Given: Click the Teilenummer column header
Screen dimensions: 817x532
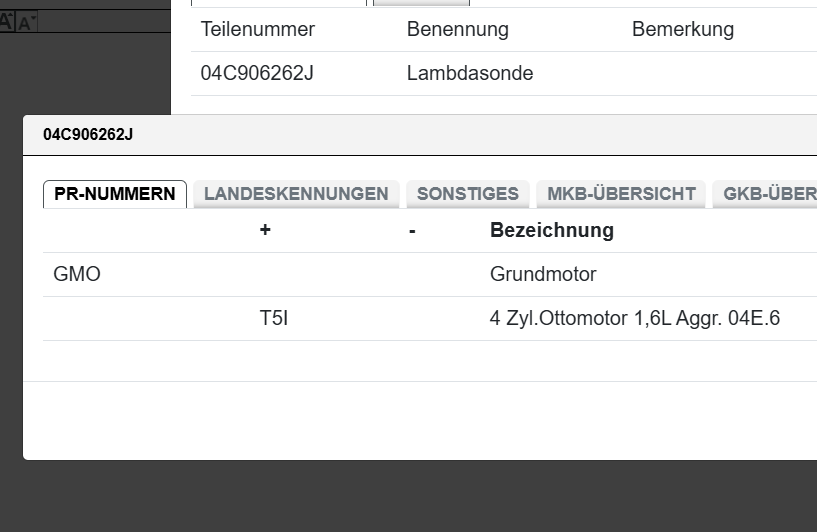Looking at the screenshot, I should (x=258, y=30).
